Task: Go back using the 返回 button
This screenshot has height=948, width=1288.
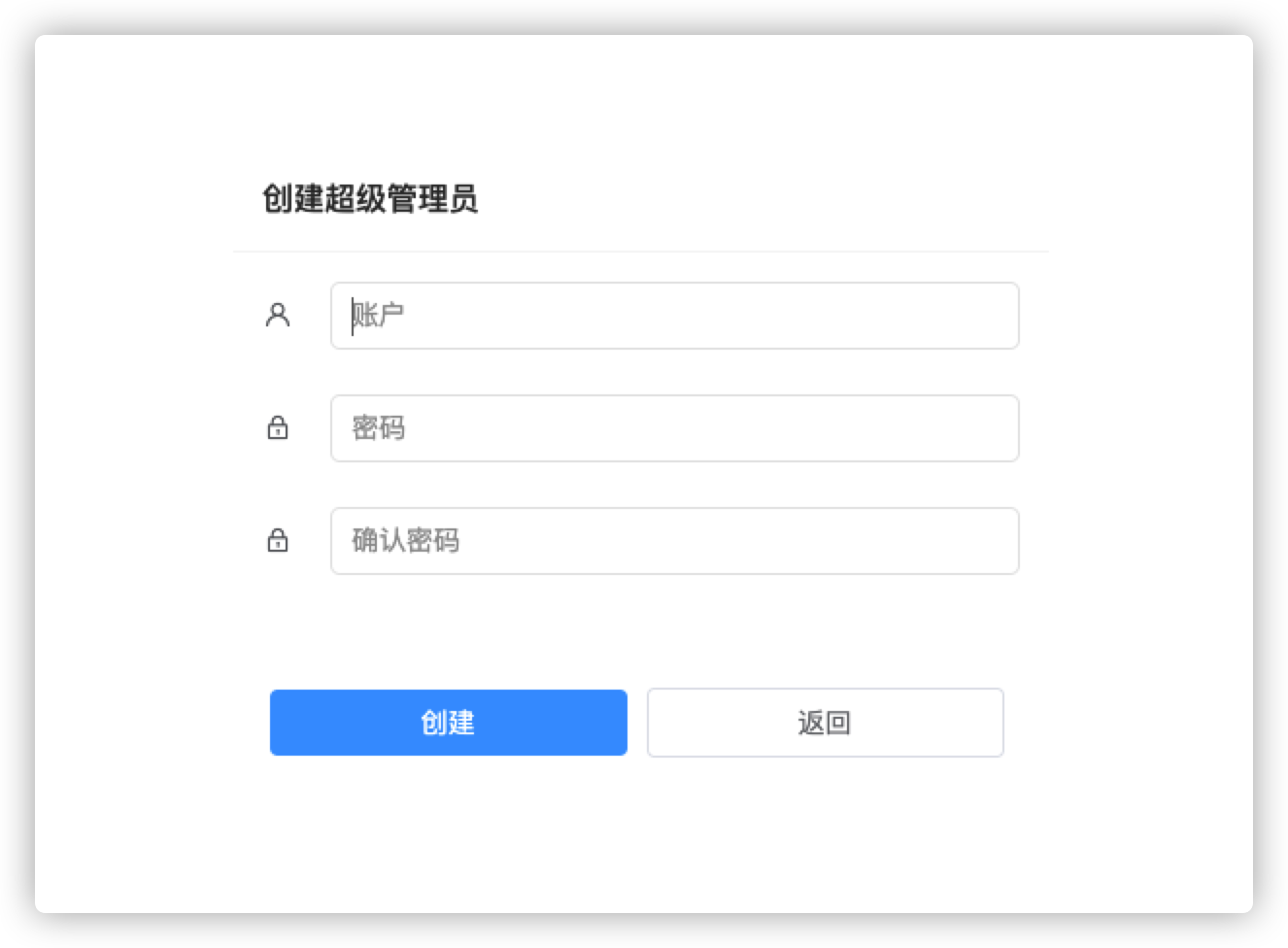Action: pos(825,723)
